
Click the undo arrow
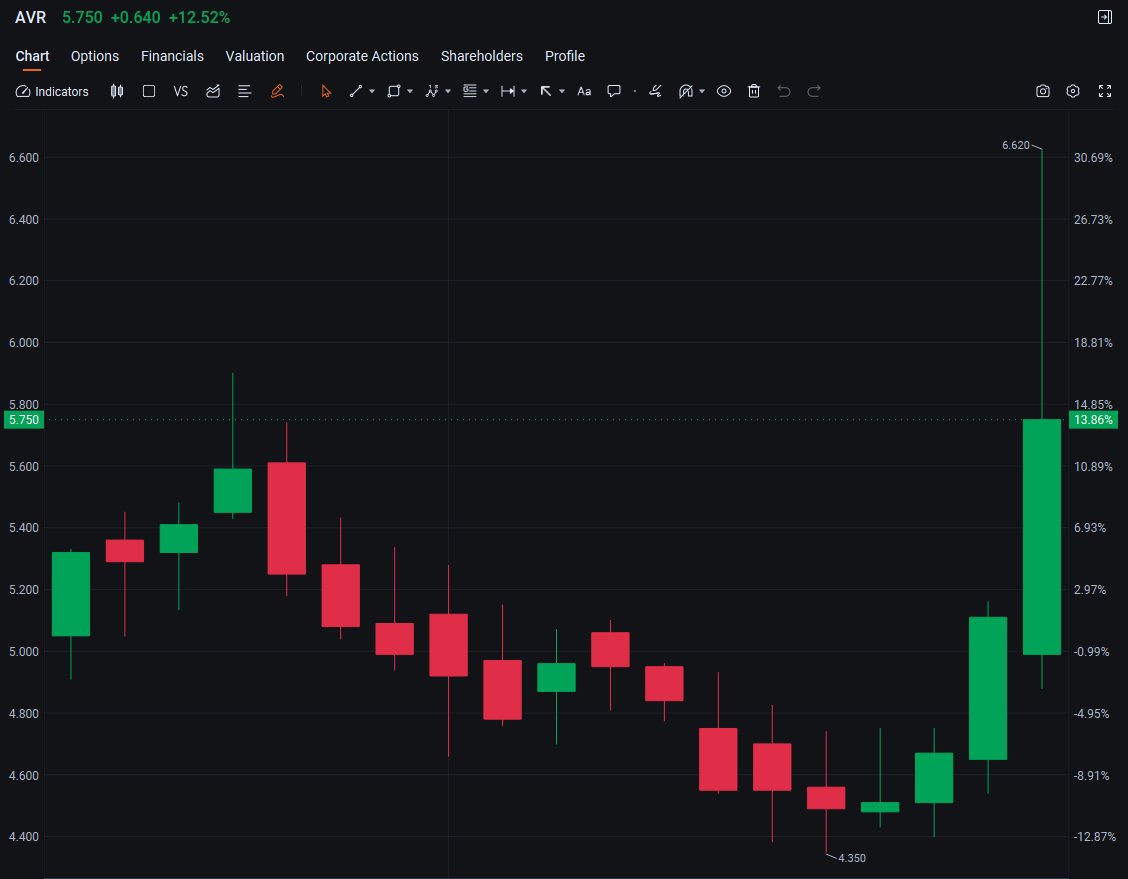point(783,91)
